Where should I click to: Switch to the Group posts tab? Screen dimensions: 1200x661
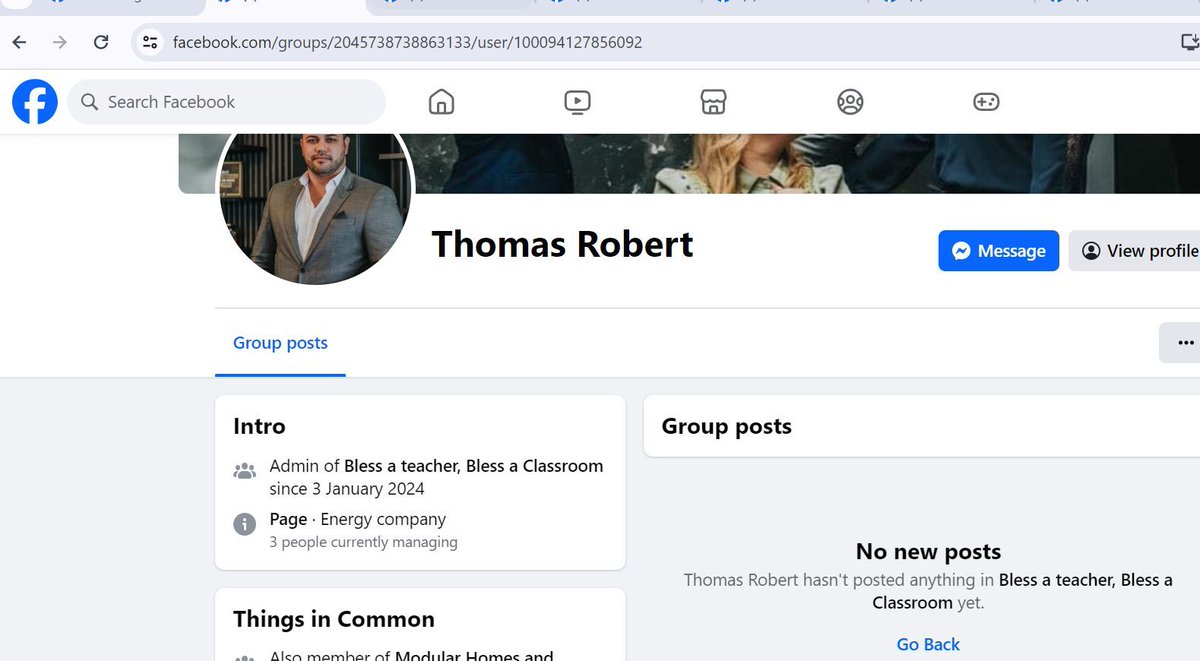(x=280, y=343)
